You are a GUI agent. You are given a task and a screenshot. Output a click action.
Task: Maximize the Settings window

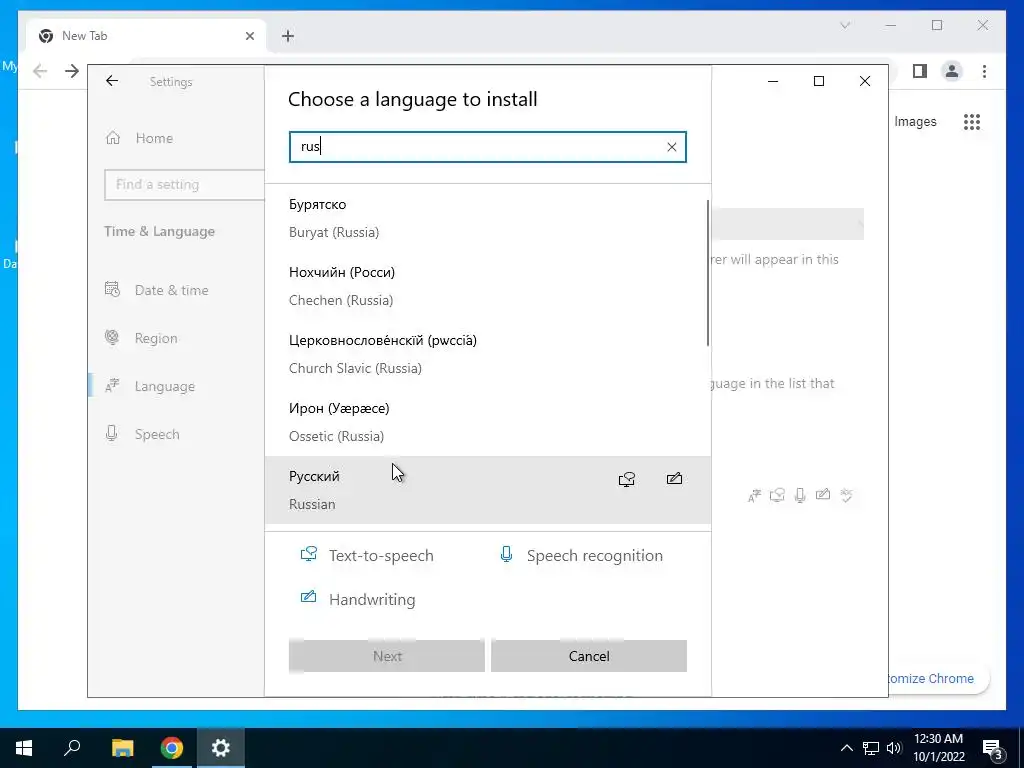[x=819, y=81]
